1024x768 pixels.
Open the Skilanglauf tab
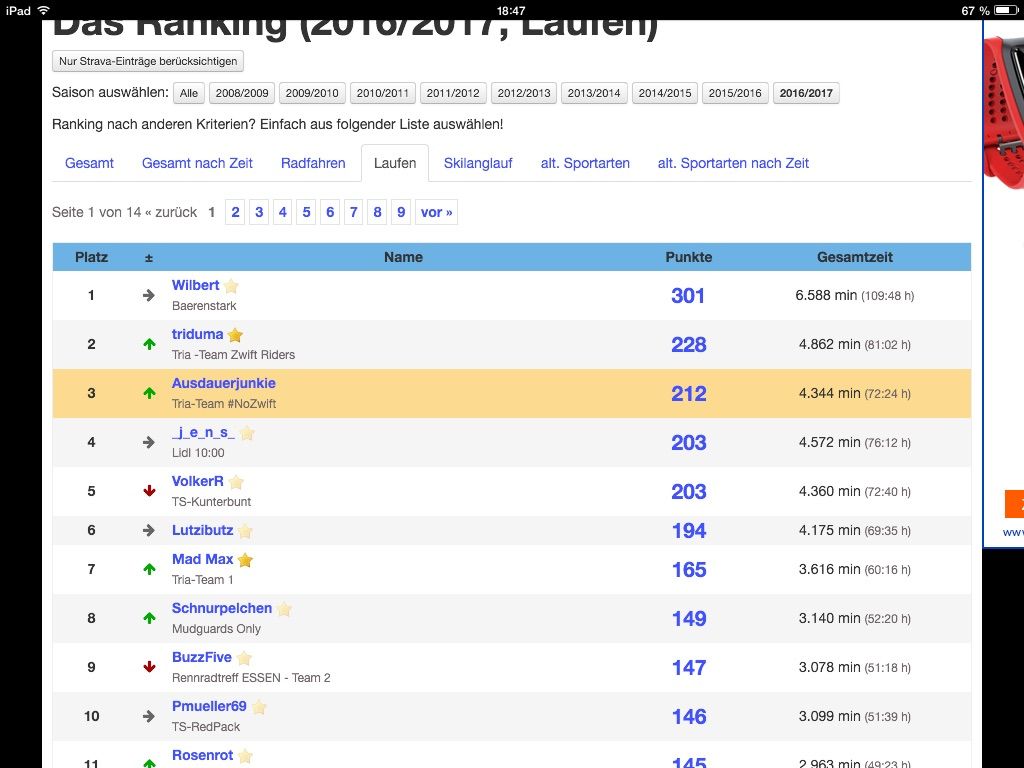coord(478,163)
